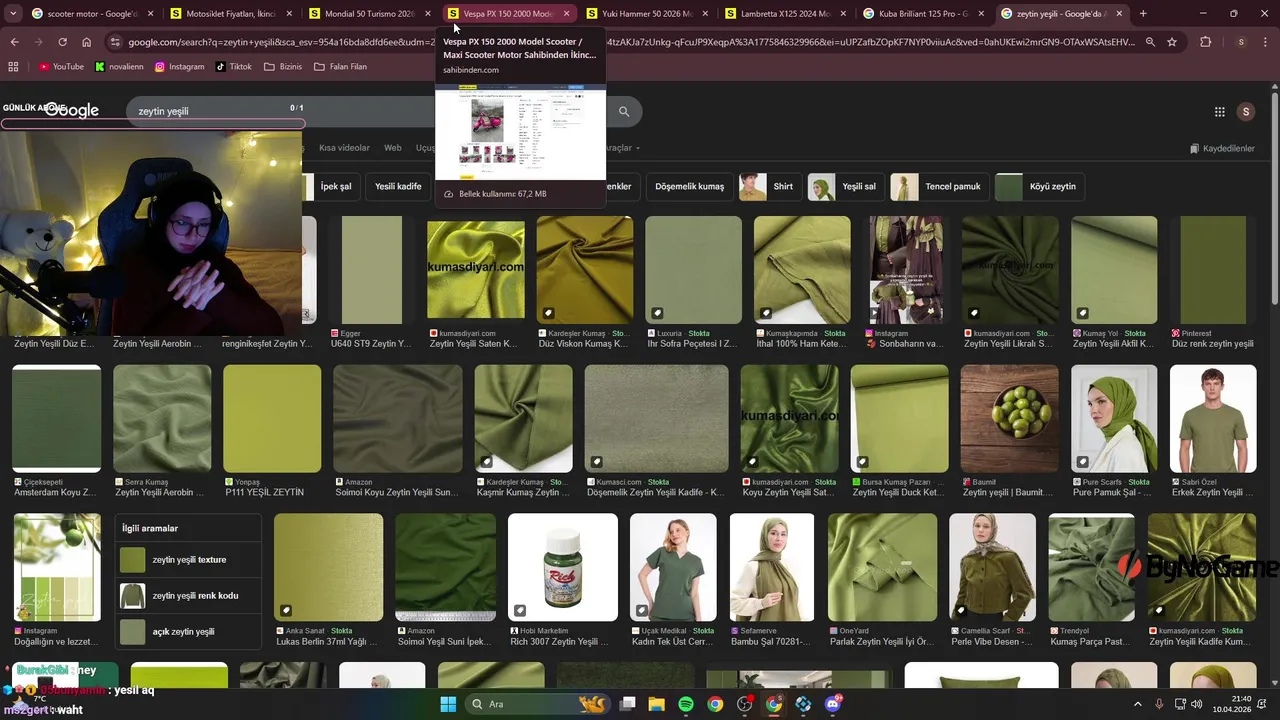The image size is (1280, 720).
Task: Open the apps grid in the bookmarks bar
Action: tap(13, 67)
